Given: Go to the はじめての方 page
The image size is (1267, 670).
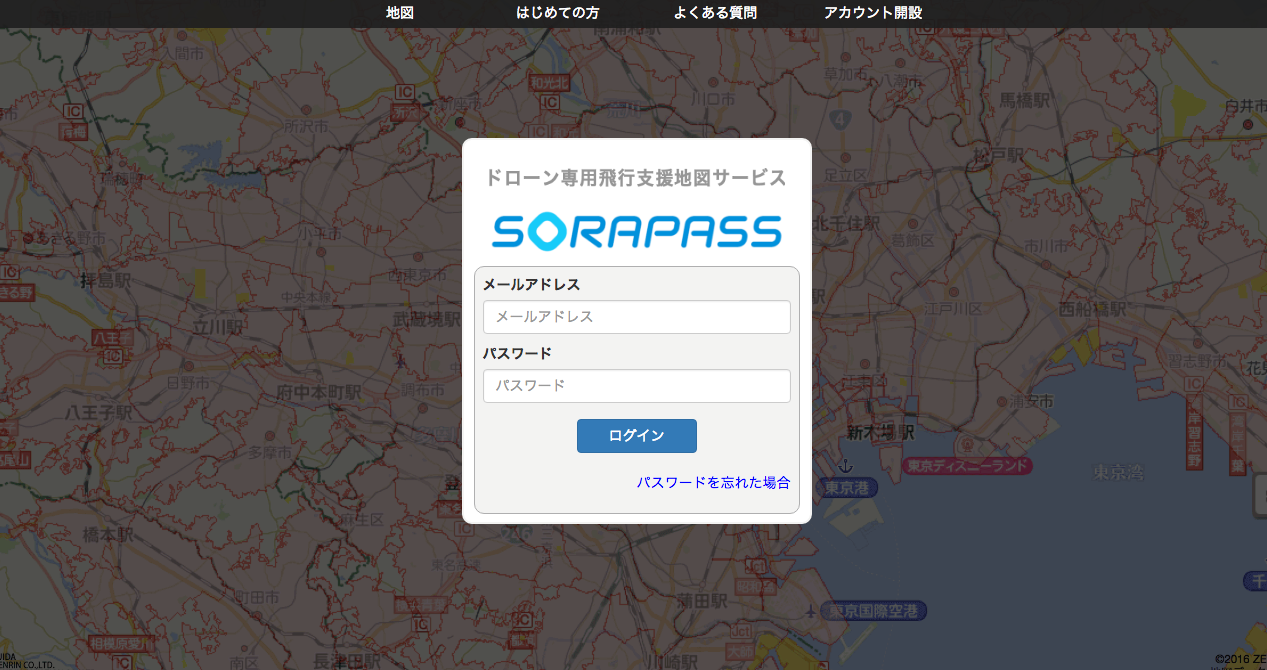Looking at the screenshot, I should click(557, 13).
